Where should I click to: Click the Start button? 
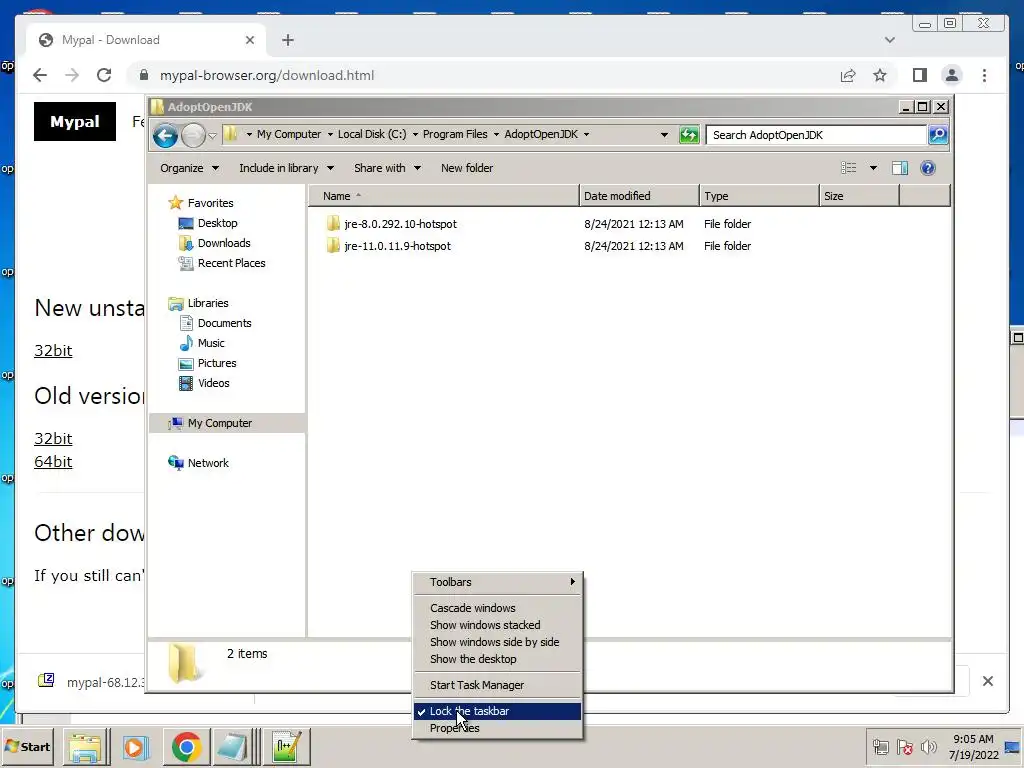click(x=28, y=747)
